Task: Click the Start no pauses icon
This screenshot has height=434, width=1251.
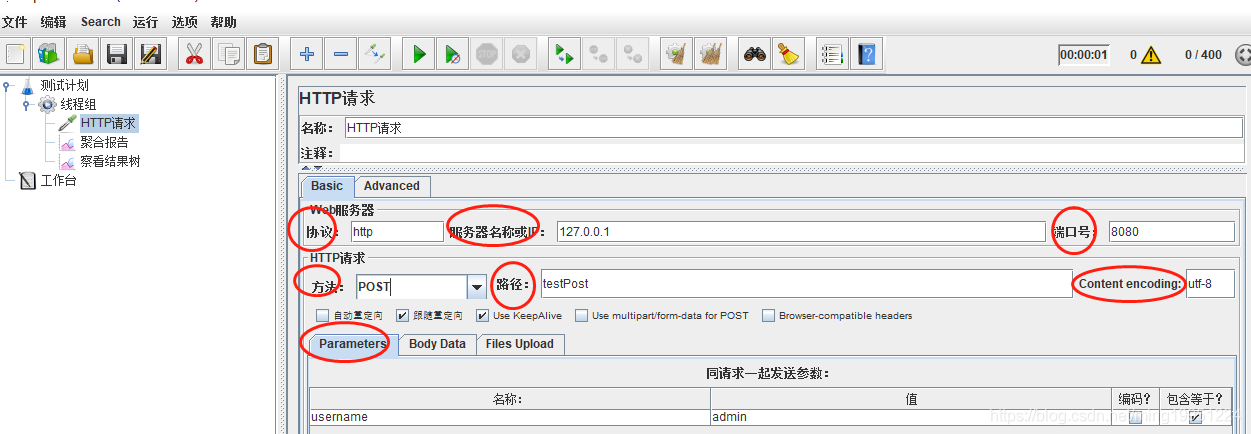Action: click(453, 54)
